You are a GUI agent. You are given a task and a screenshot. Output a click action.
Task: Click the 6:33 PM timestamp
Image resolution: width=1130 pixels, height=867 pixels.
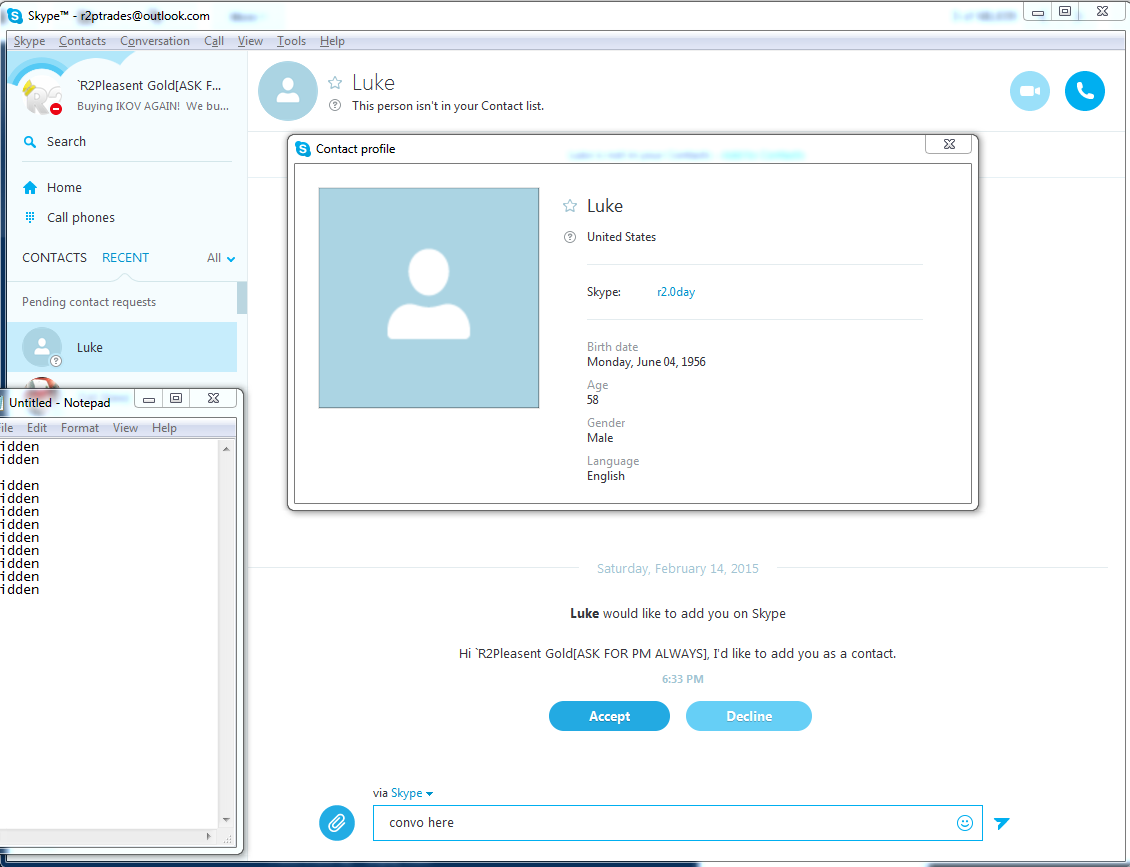(x=682, y=679)
